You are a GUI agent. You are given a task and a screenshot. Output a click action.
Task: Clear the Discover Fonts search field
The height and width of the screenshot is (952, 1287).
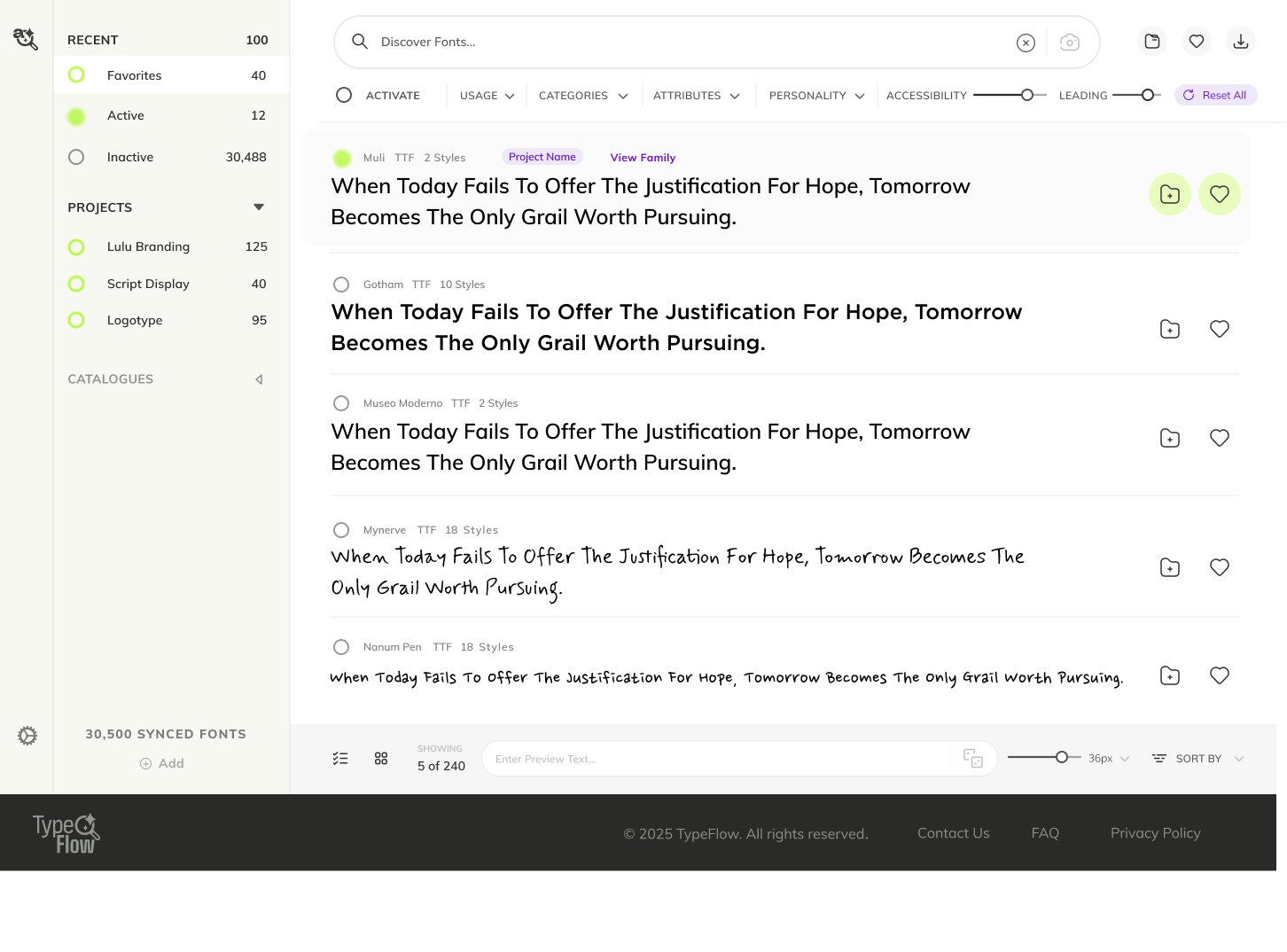[x=1026, y=43]
